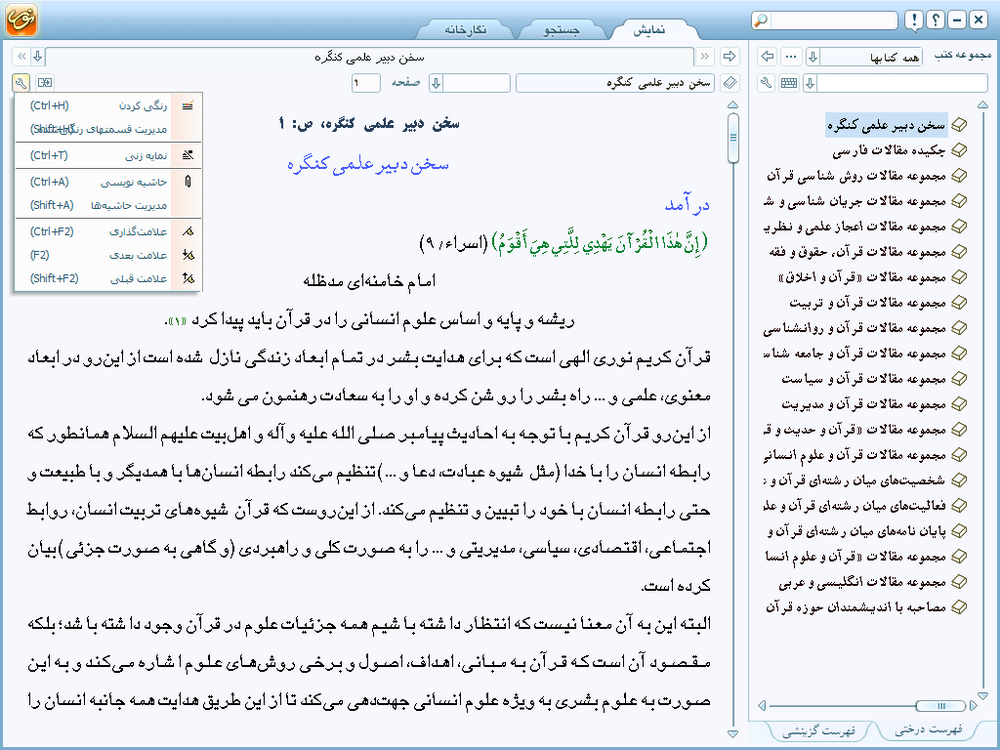Choose رنگی کردن from the tools menu
Screen dimensions: 1000x750
[x=107, y=106]
